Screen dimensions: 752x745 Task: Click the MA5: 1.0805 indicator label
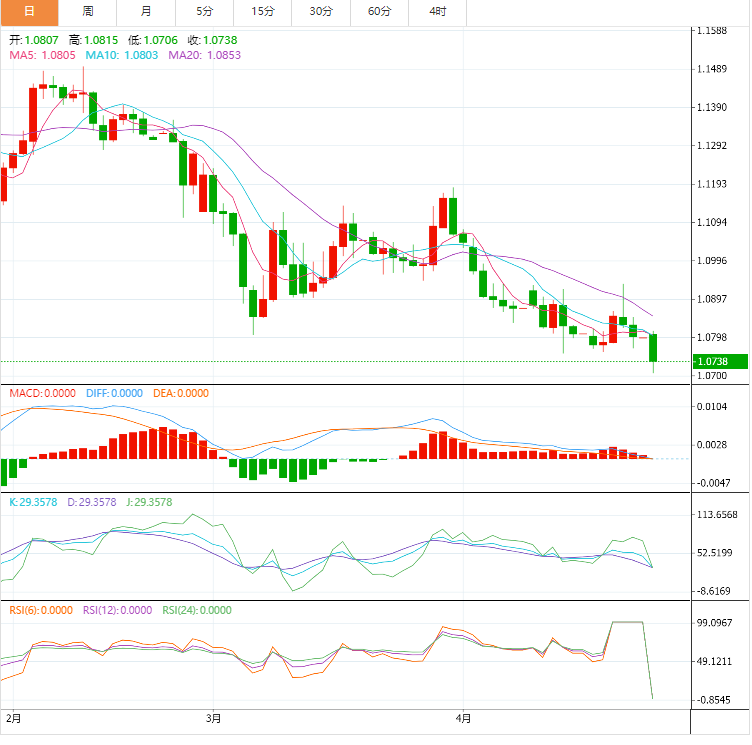click(42, 55)
